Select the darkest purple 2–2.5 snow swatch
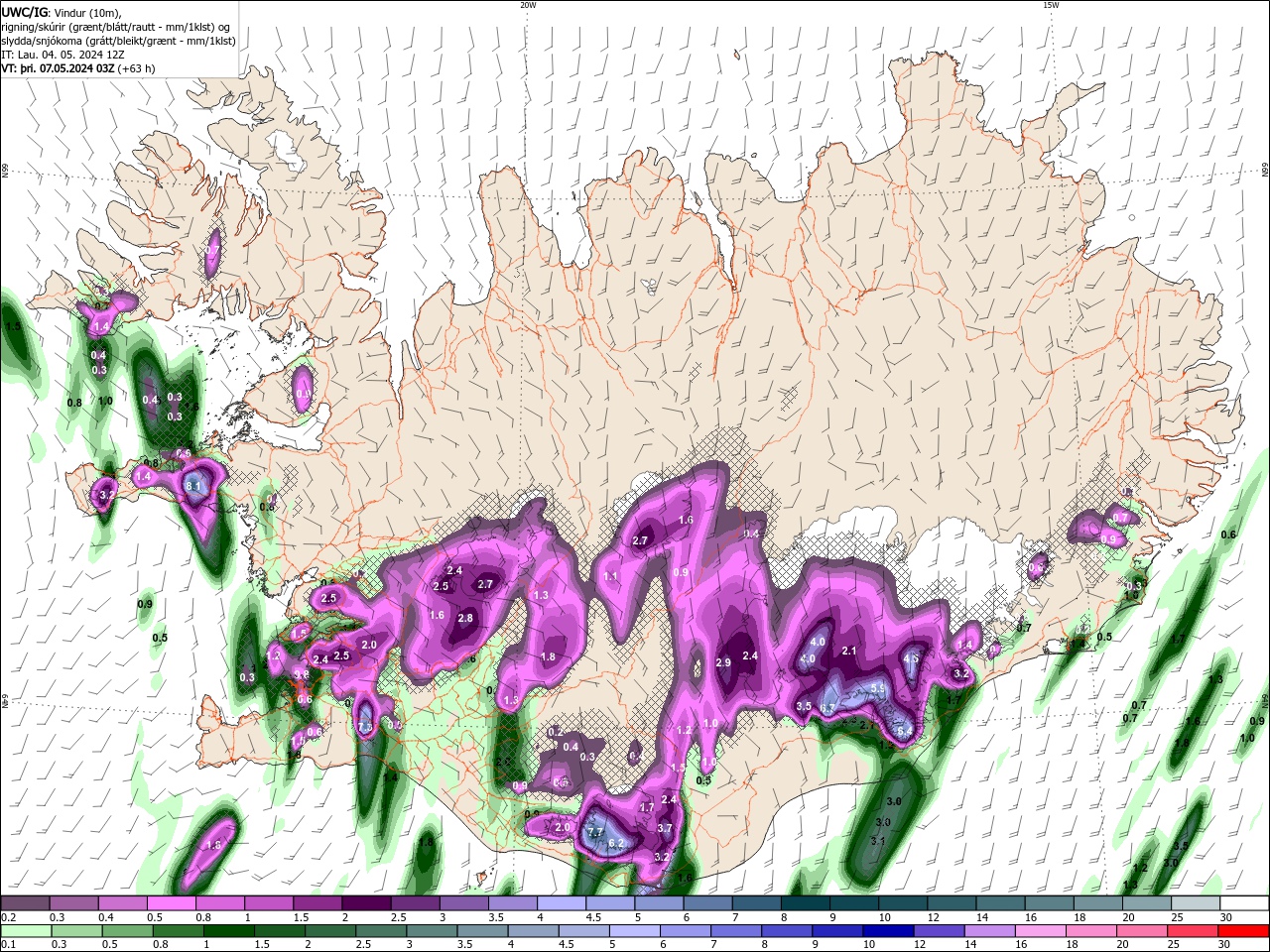1270x952 pixels. (x=366, y=903)
